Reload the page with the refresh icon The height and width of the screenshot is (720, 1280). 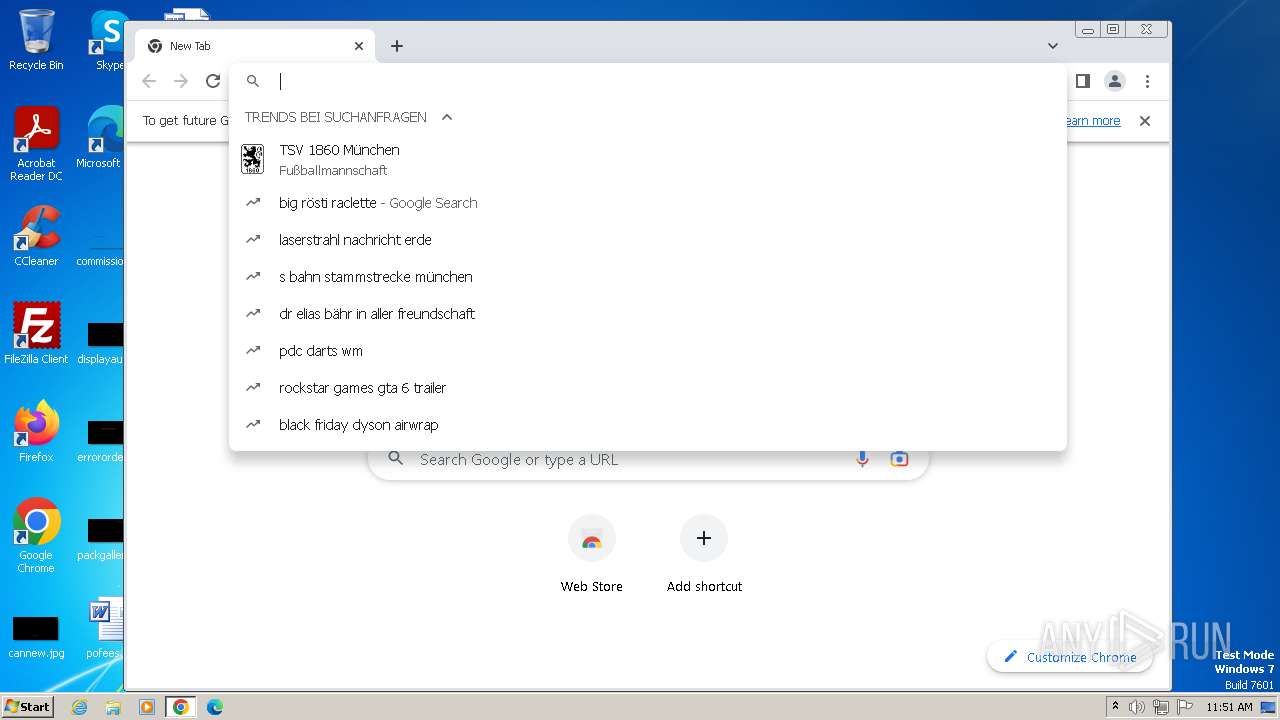click(x=213, y=81)
